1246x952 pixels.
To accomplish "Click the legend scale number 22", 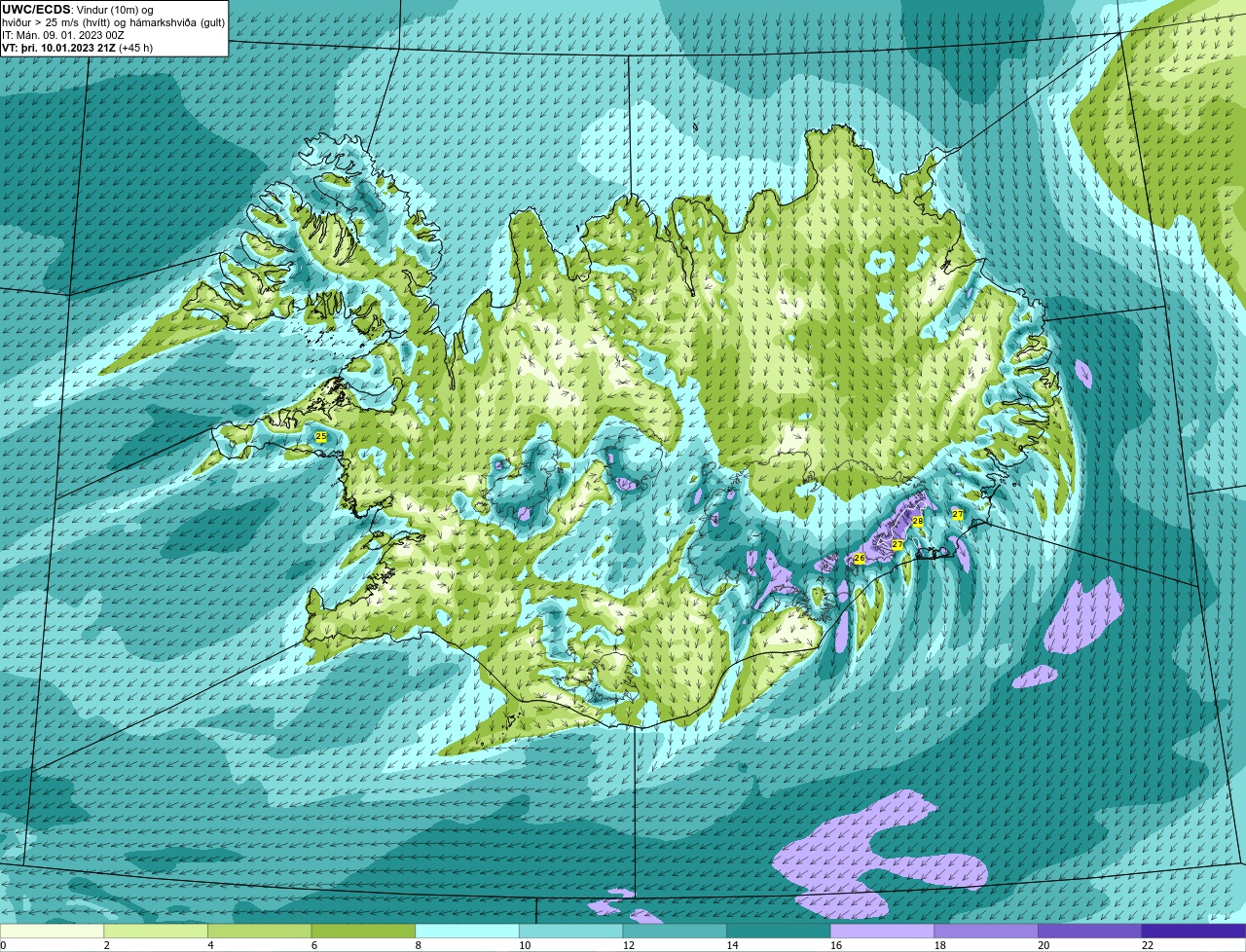I will [1148, 945].
